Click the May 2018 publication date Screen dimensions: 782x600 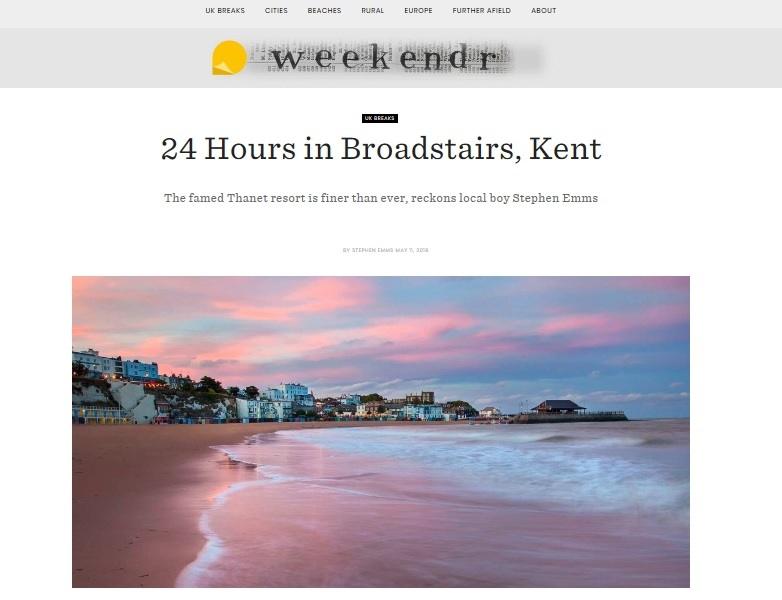[x=412, y=250]
